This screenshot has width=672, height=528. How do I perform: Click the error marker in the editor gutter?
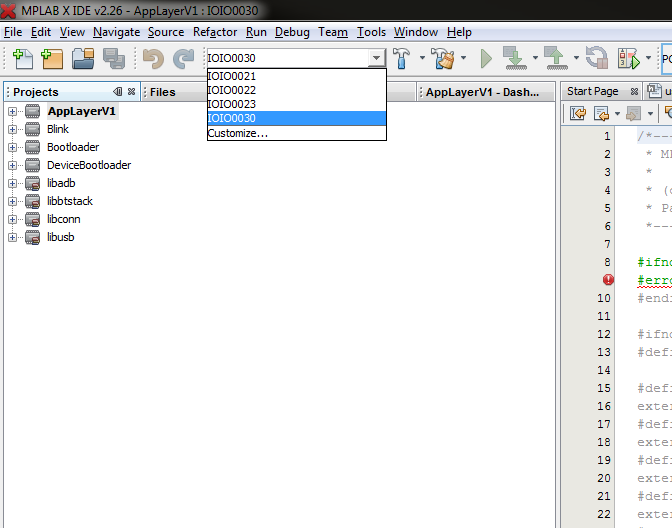pyautogui.click(x=608, y=280)
